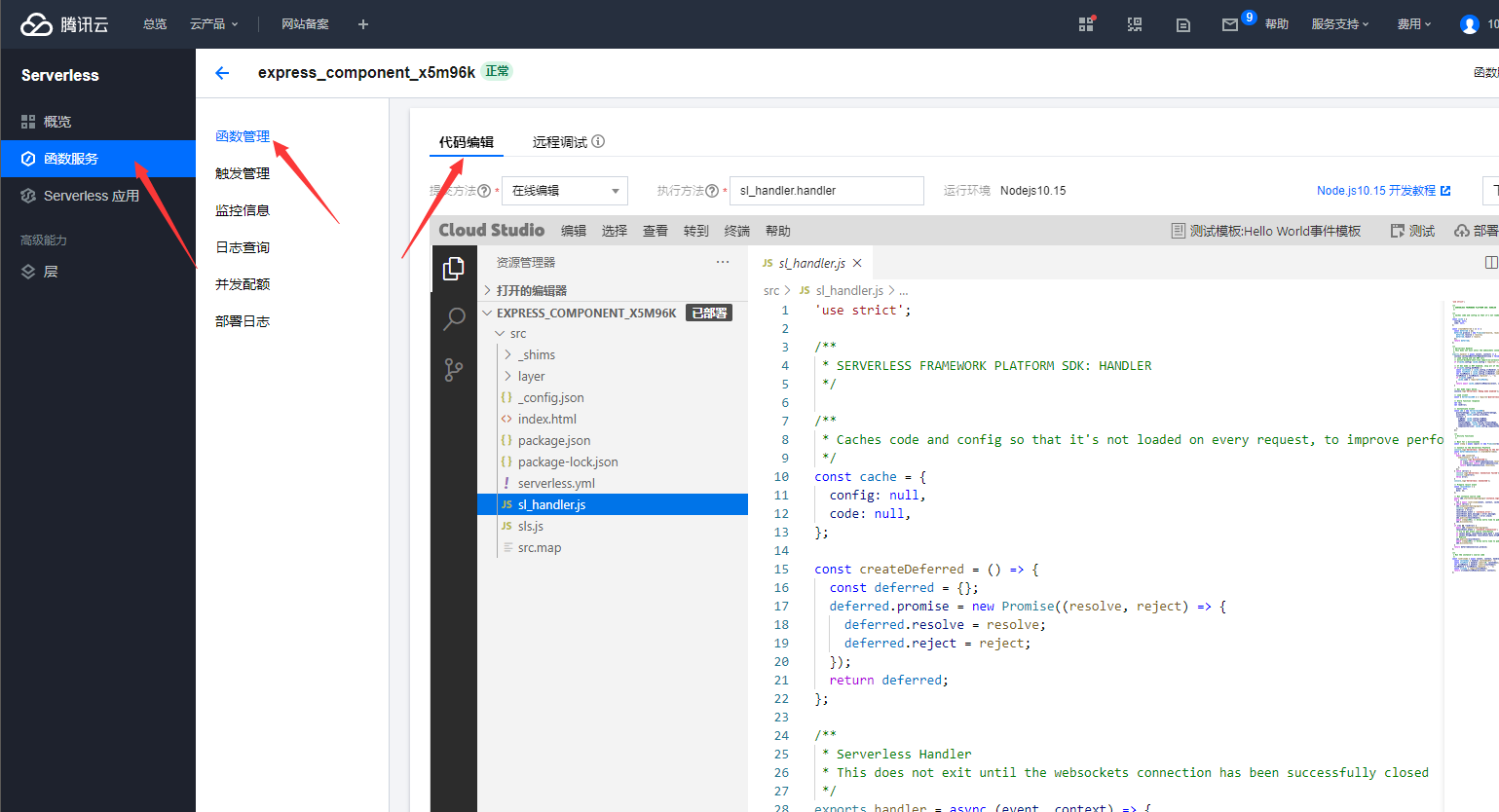Click the Tencent Cloud logo
This screenshot has width=1499, height=812.
click(64, 24)
